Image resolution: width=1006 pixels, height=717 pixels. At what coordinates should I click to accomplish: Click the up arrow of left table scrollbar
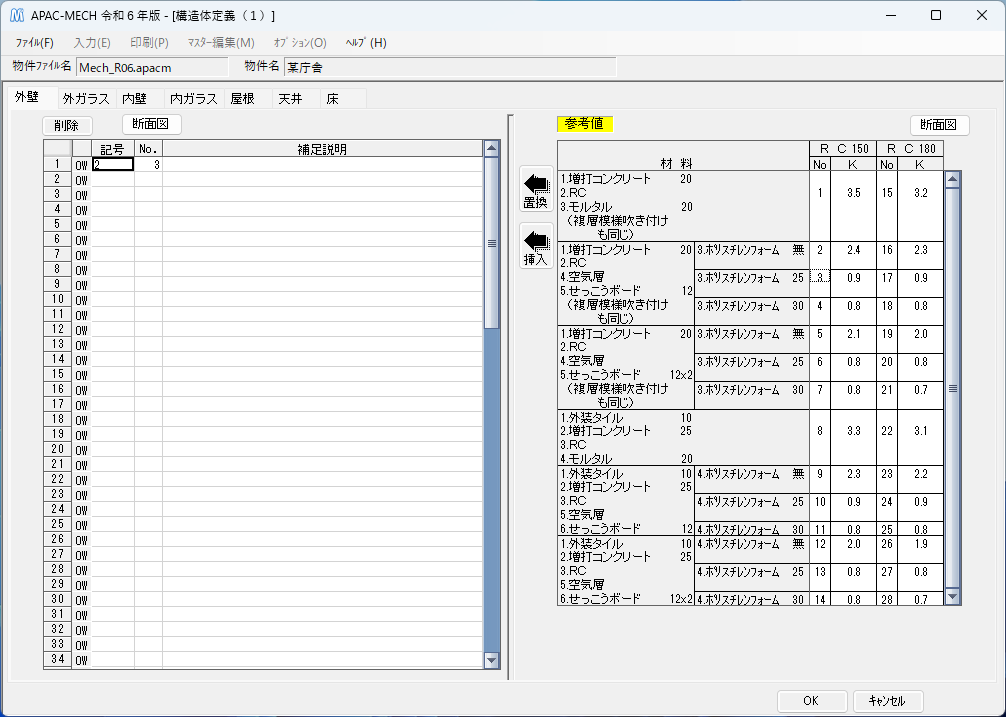(x=492, y=149)
